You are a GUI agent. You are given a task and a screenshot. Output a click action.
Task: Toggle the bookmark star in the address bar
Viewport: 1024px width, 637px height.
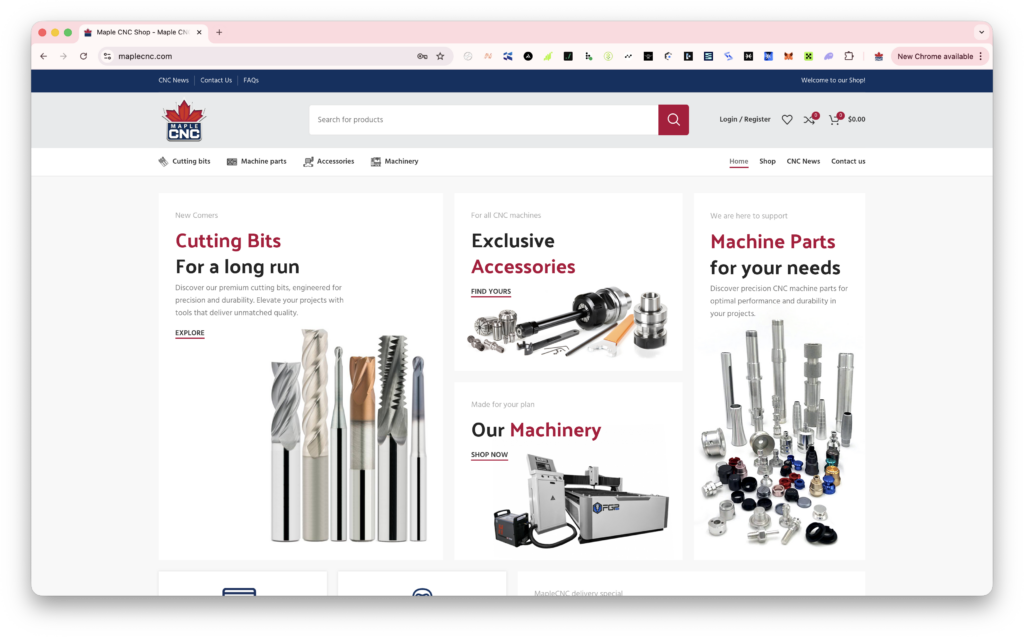pos(439,57)
